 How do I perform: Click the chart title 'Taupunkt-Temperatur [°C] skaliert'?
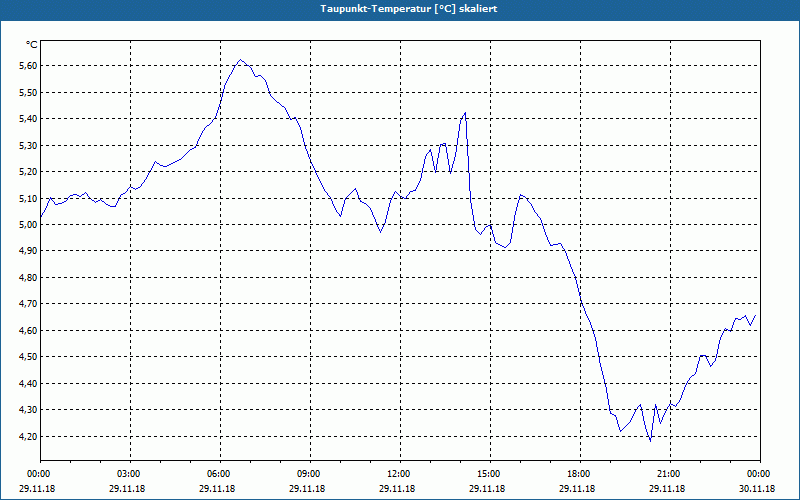pos(409,9)
